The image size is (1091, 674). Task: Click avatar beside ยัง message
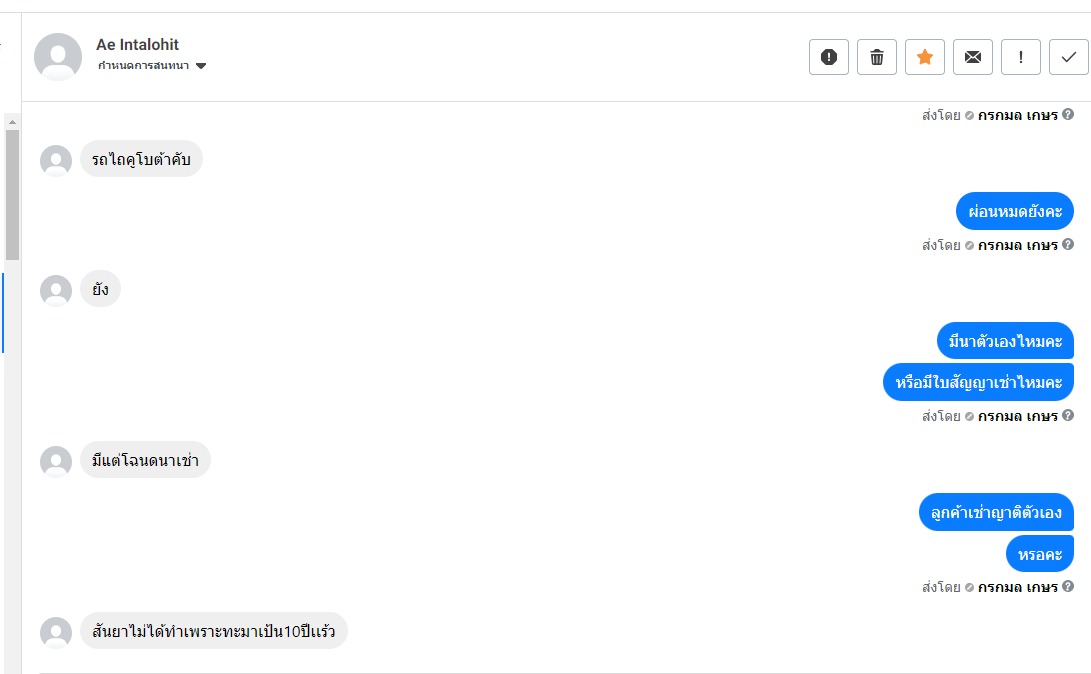(56, 290)
